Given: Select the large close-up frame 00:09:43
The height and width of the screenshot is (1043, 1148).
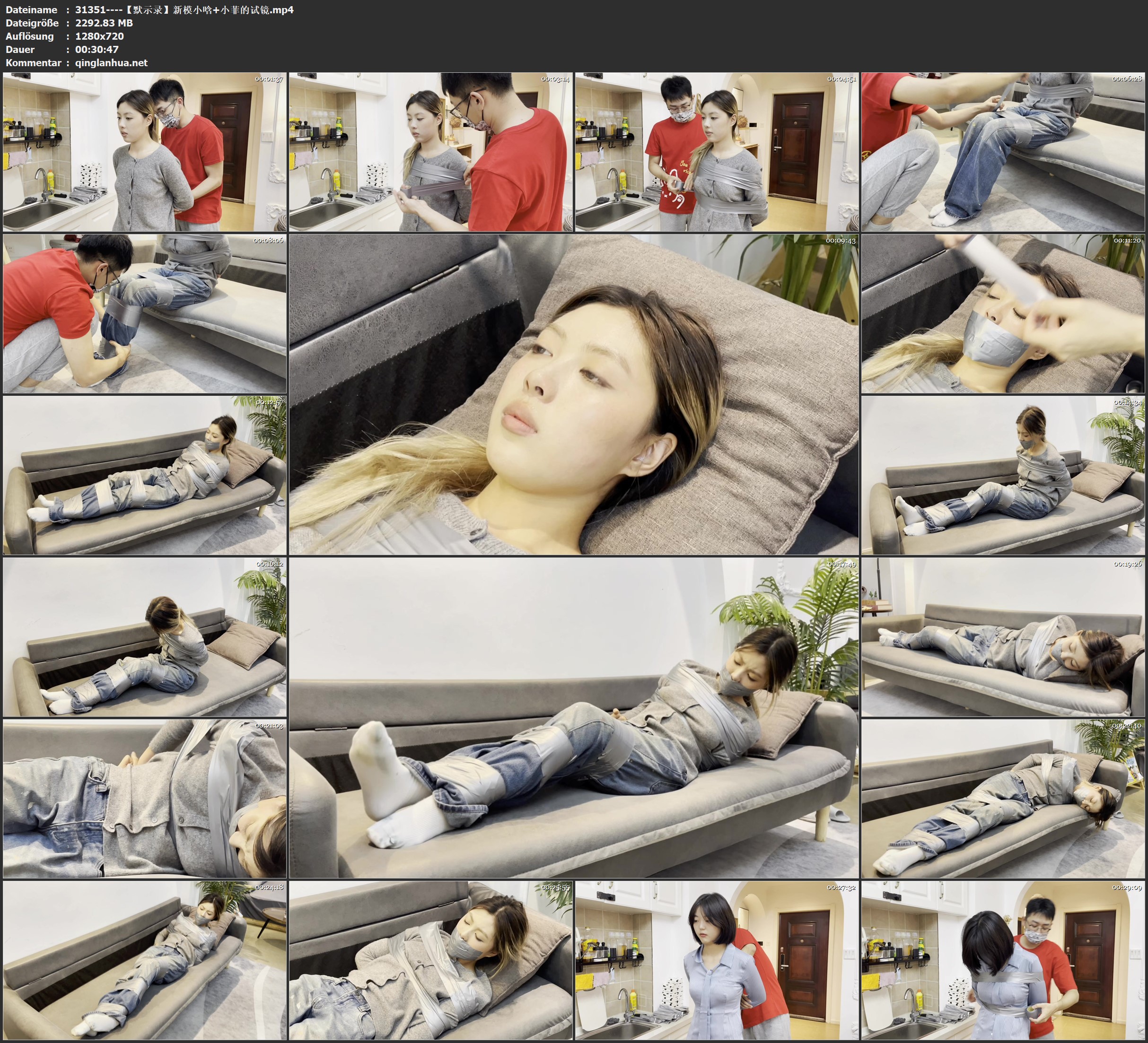Looking at the screenshot, I should click(573, 394).
